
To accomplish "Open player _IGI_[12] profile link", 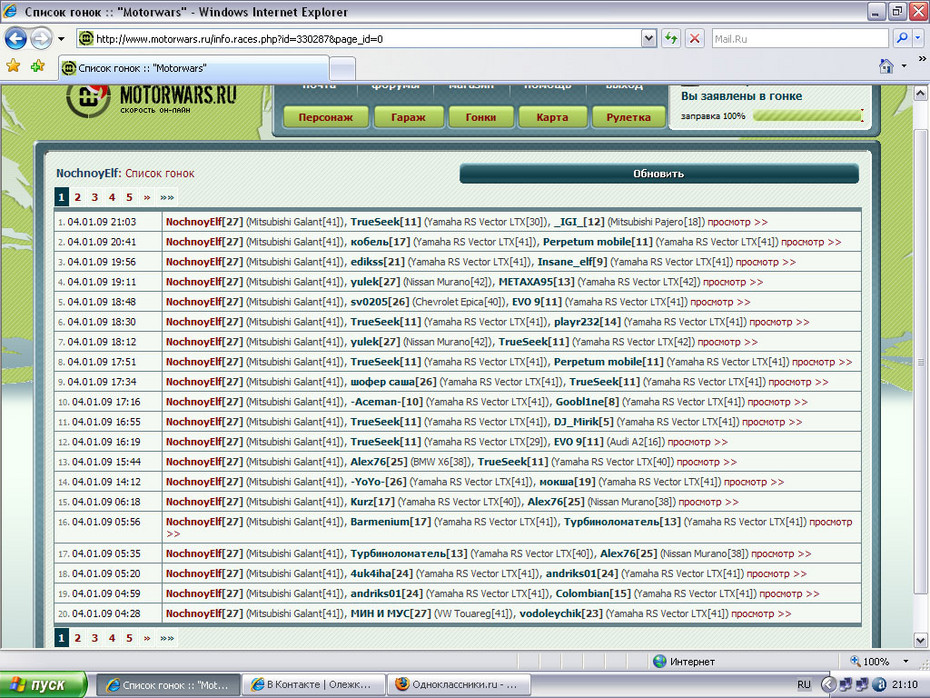I will pos(579,222).
